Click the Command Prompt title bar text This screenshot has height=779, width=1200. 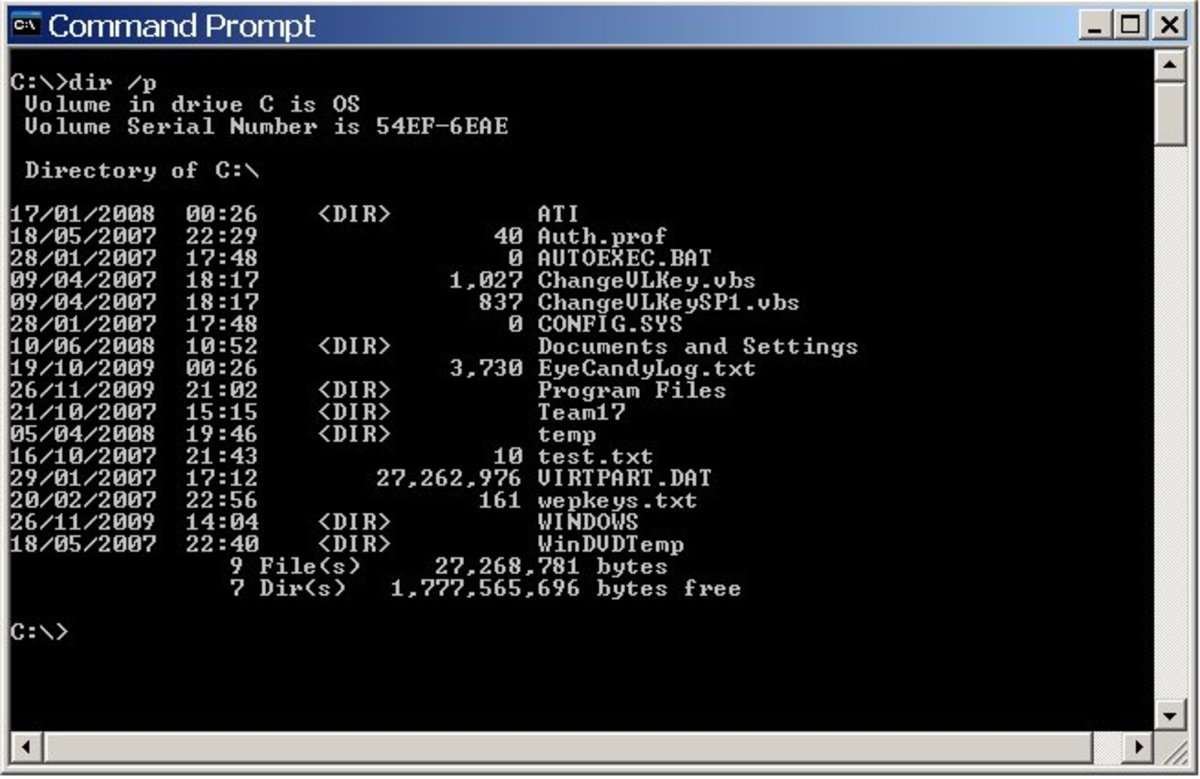pyautogui.click(x=185, y=24)
